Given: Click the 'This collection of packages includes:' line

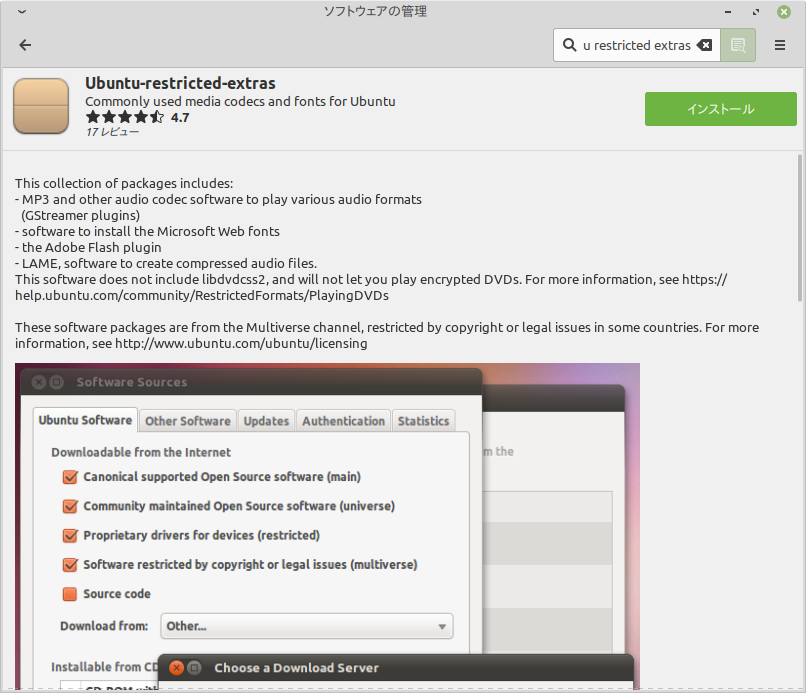Looking at the screenshot, I should tap(124, 184).
